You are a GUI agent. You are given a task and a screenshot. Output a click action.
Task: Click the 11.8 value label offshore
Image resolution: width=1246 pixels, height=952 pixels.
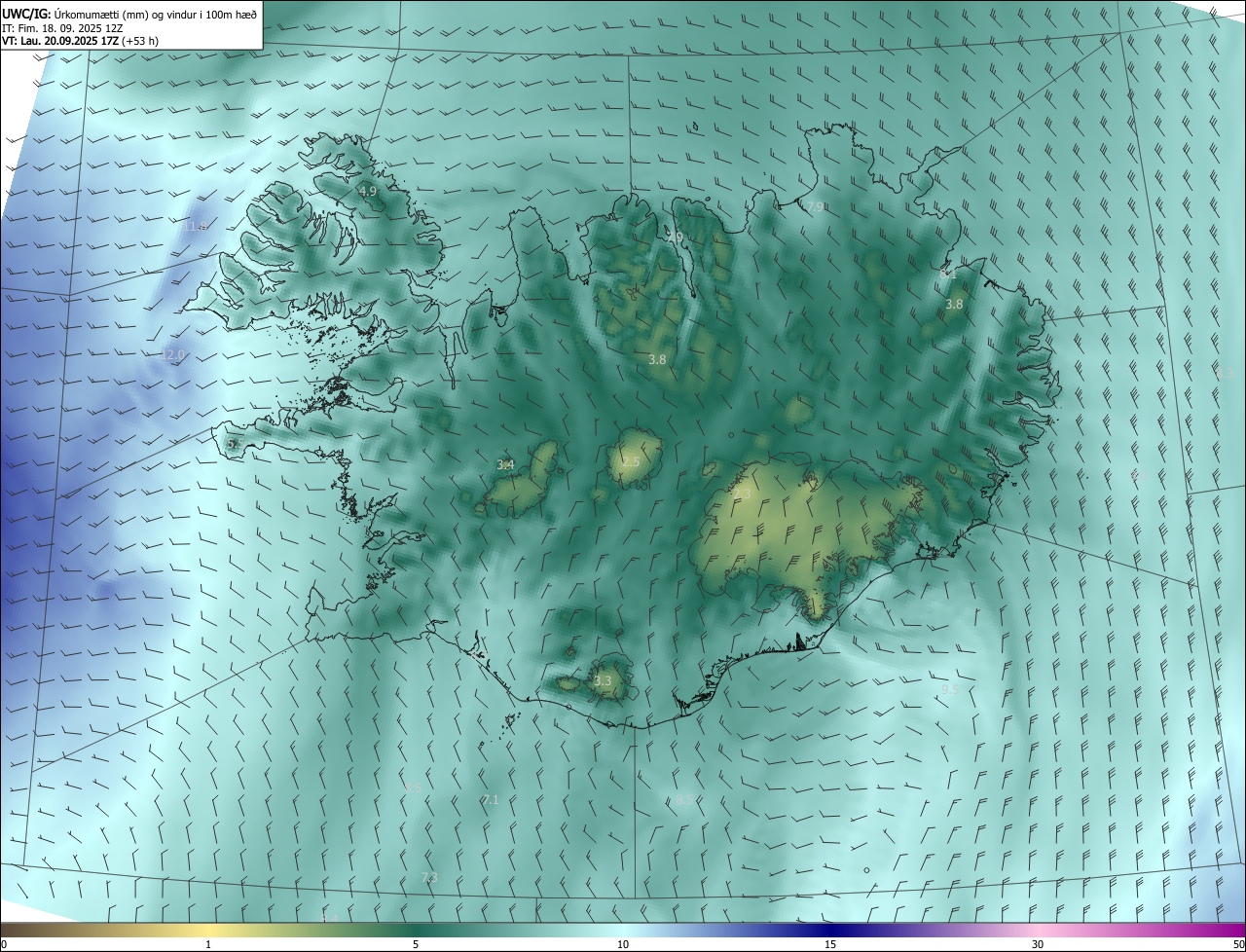[x=196, y=226]
